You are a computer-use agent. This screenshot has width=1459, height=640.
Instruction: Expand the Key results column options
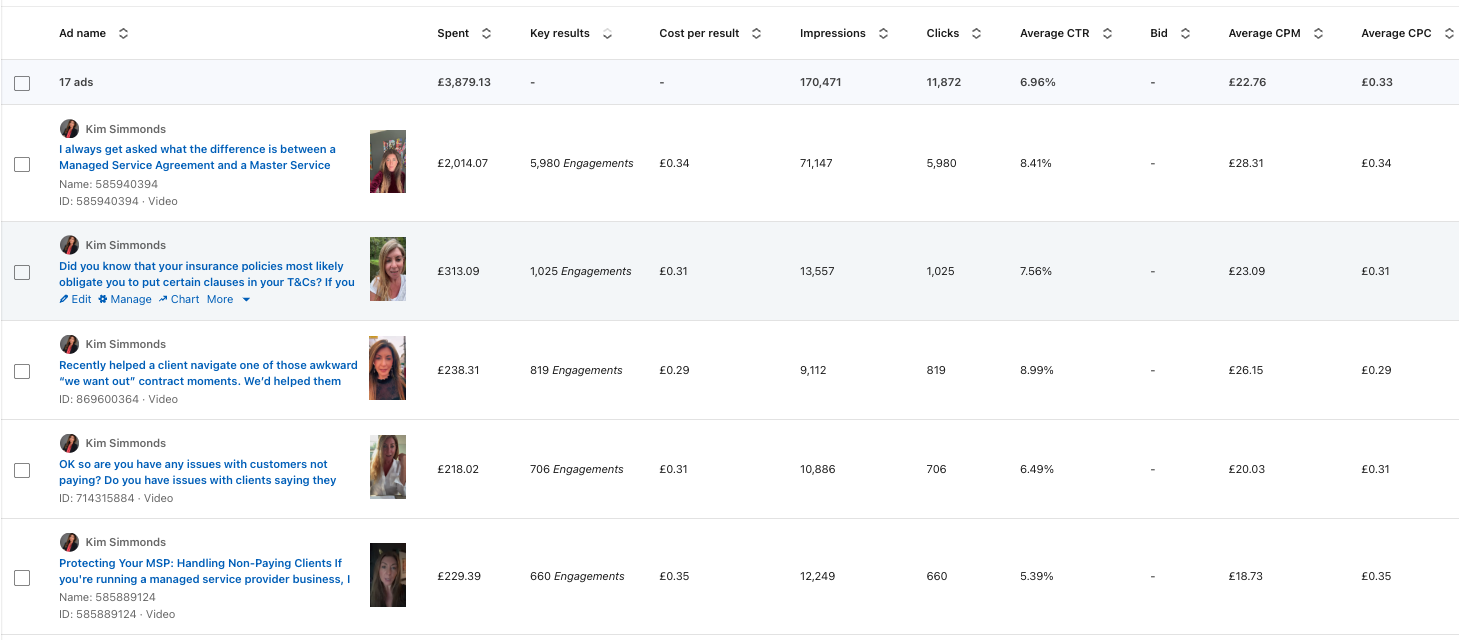point(607,34)
